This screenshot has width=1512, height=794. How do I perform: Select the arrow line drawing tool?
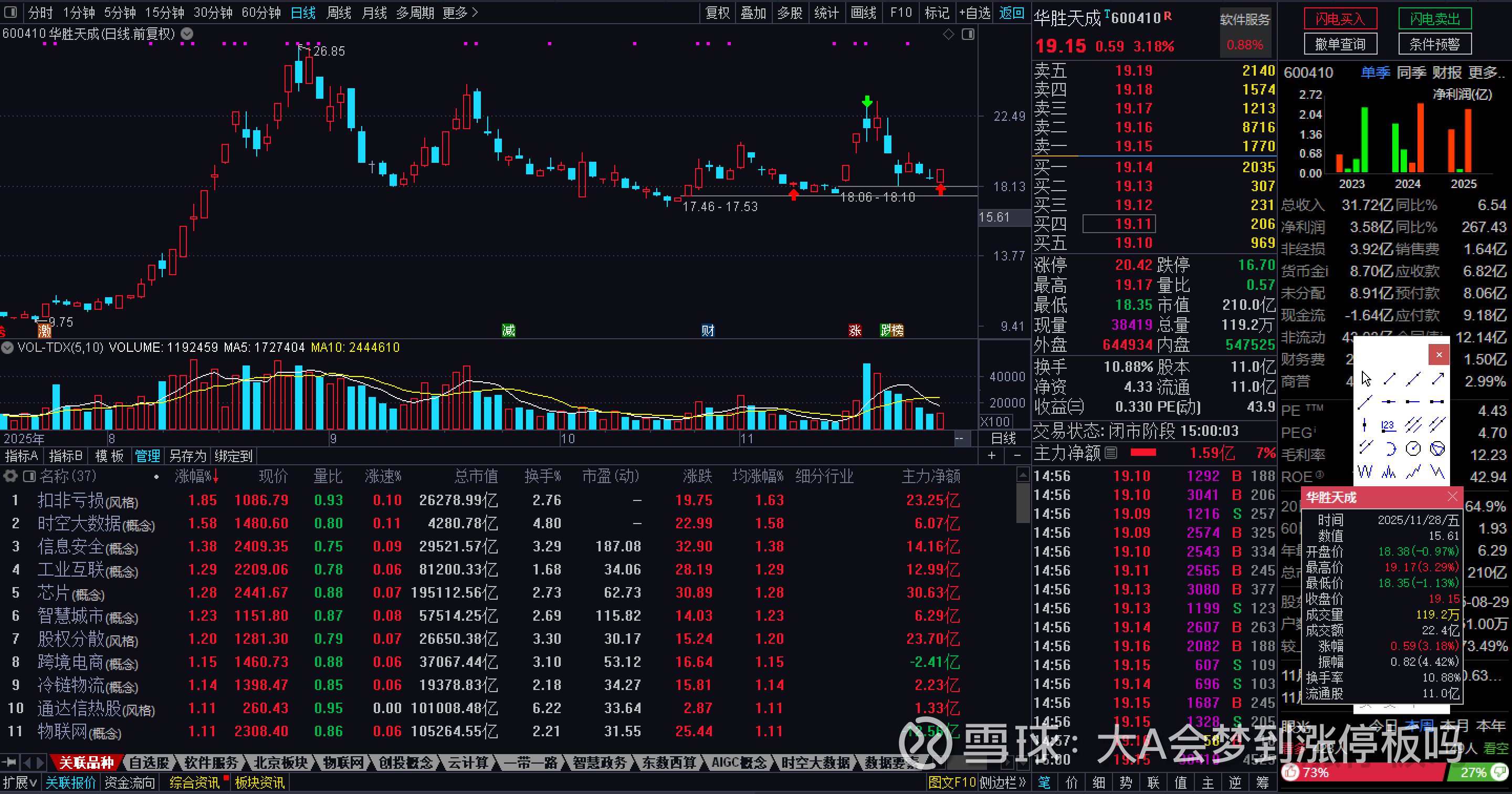tap(1437, 379)
